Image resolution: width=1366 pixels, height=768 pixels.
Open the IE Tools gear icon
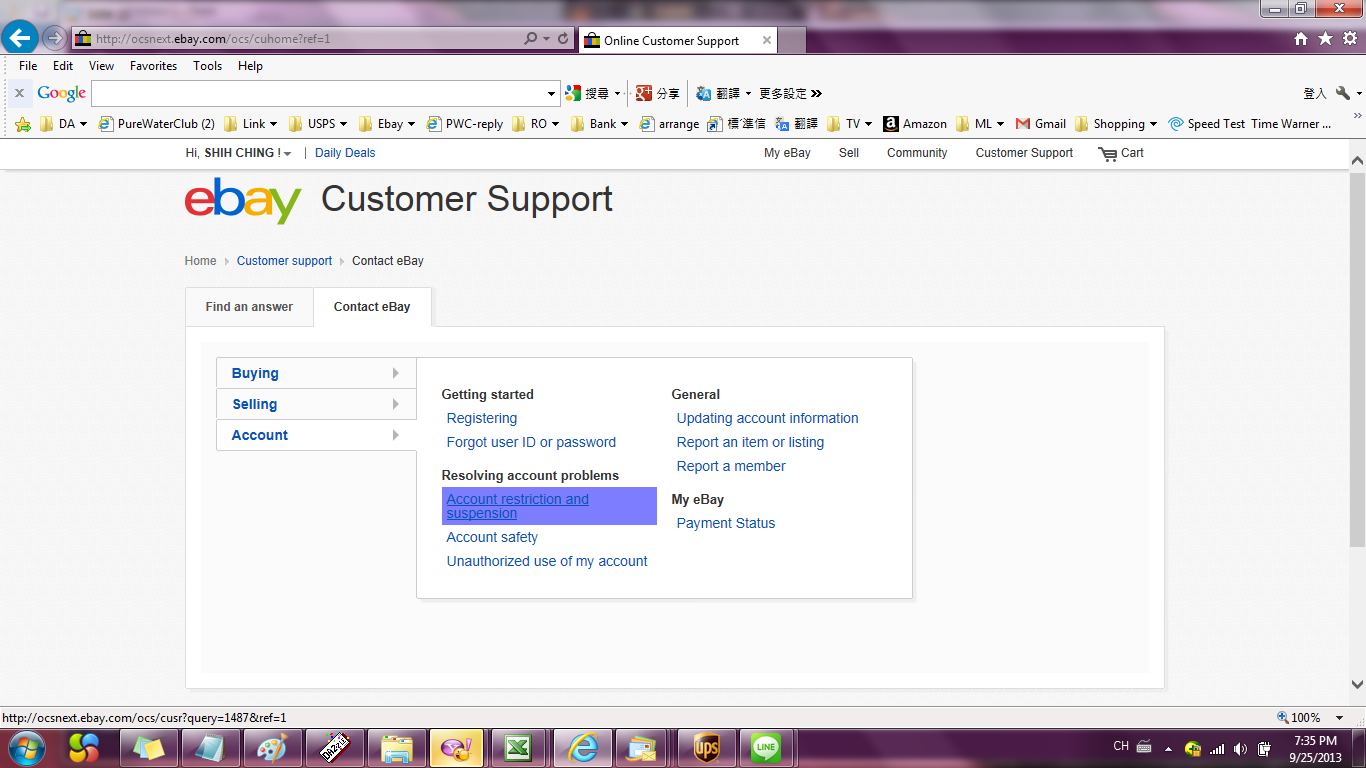[x=1350, y=38]
